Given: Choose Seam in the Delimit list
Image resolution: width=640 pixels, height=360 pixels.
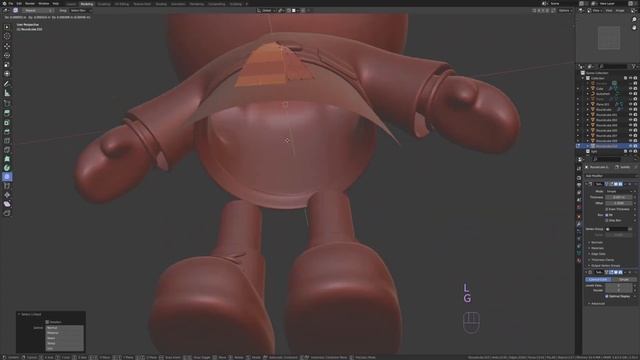Looking at the screenshot, I should 64,338.
